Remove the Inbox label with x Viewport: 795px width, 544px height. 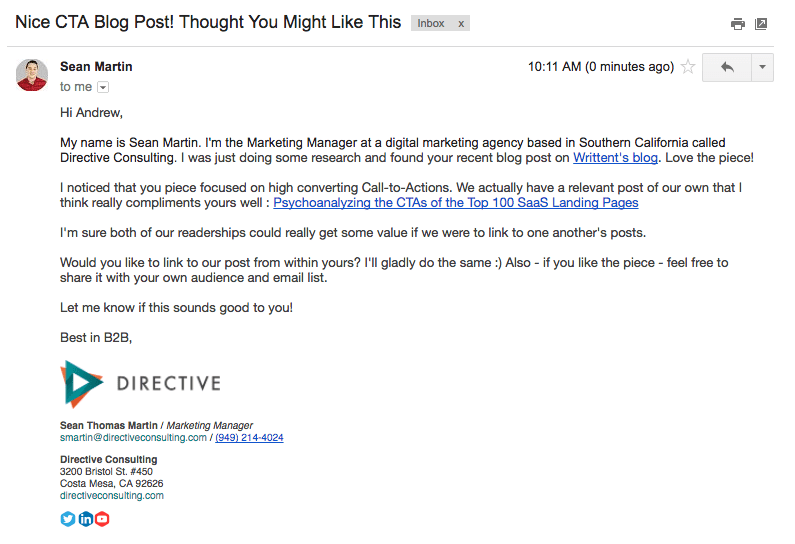coord(461,24)
